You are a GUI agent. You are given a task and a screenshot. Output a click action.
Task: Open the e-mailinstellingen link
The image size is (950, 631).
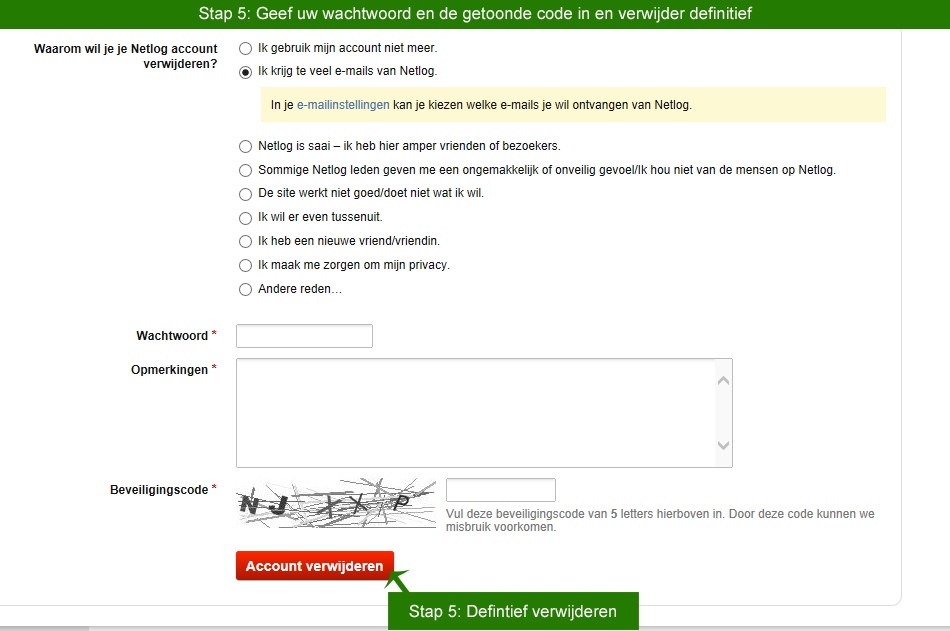click(343, 105)
